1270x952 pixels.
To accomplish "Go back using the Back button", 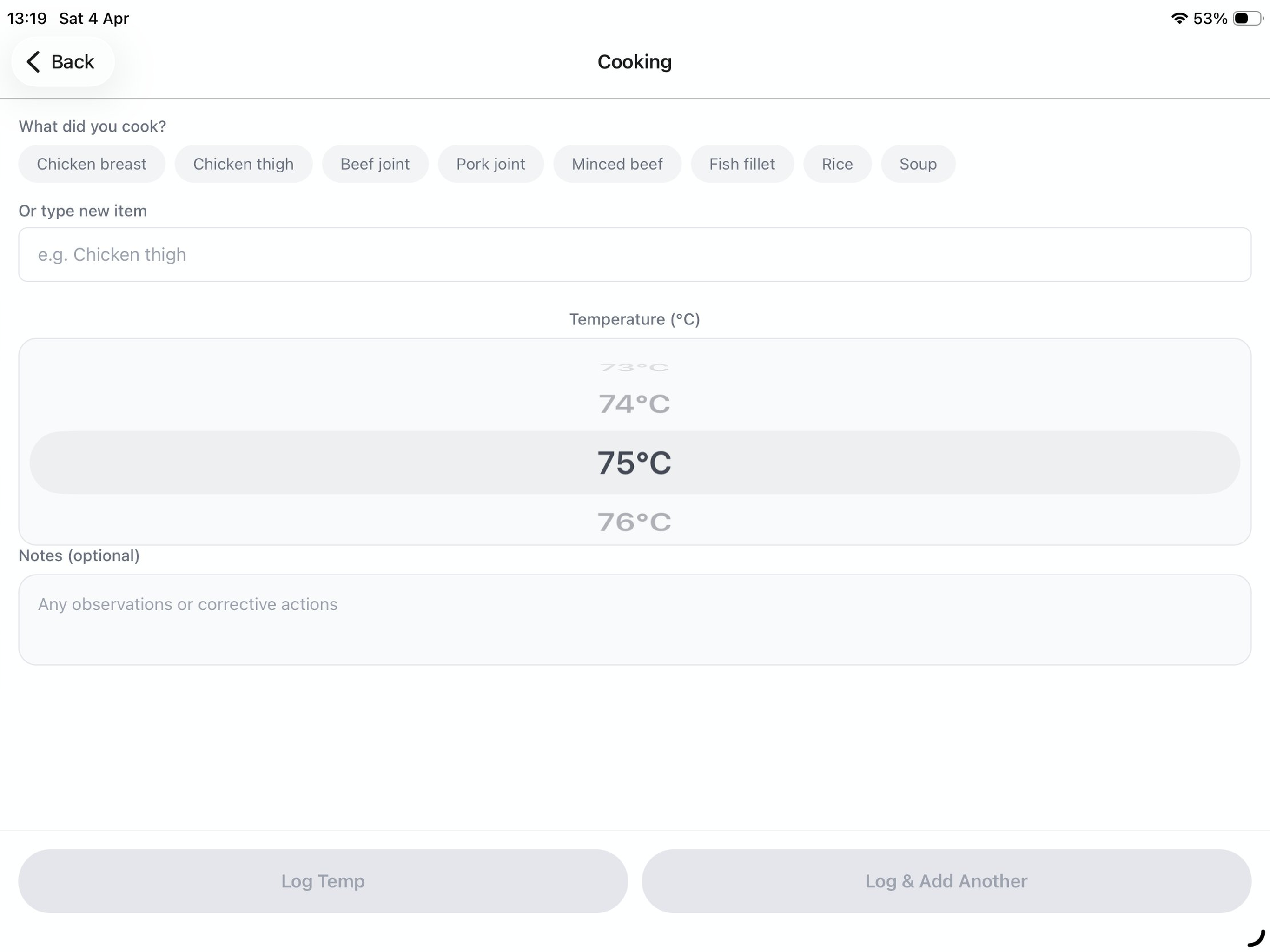I will click(x=63, y=61).
